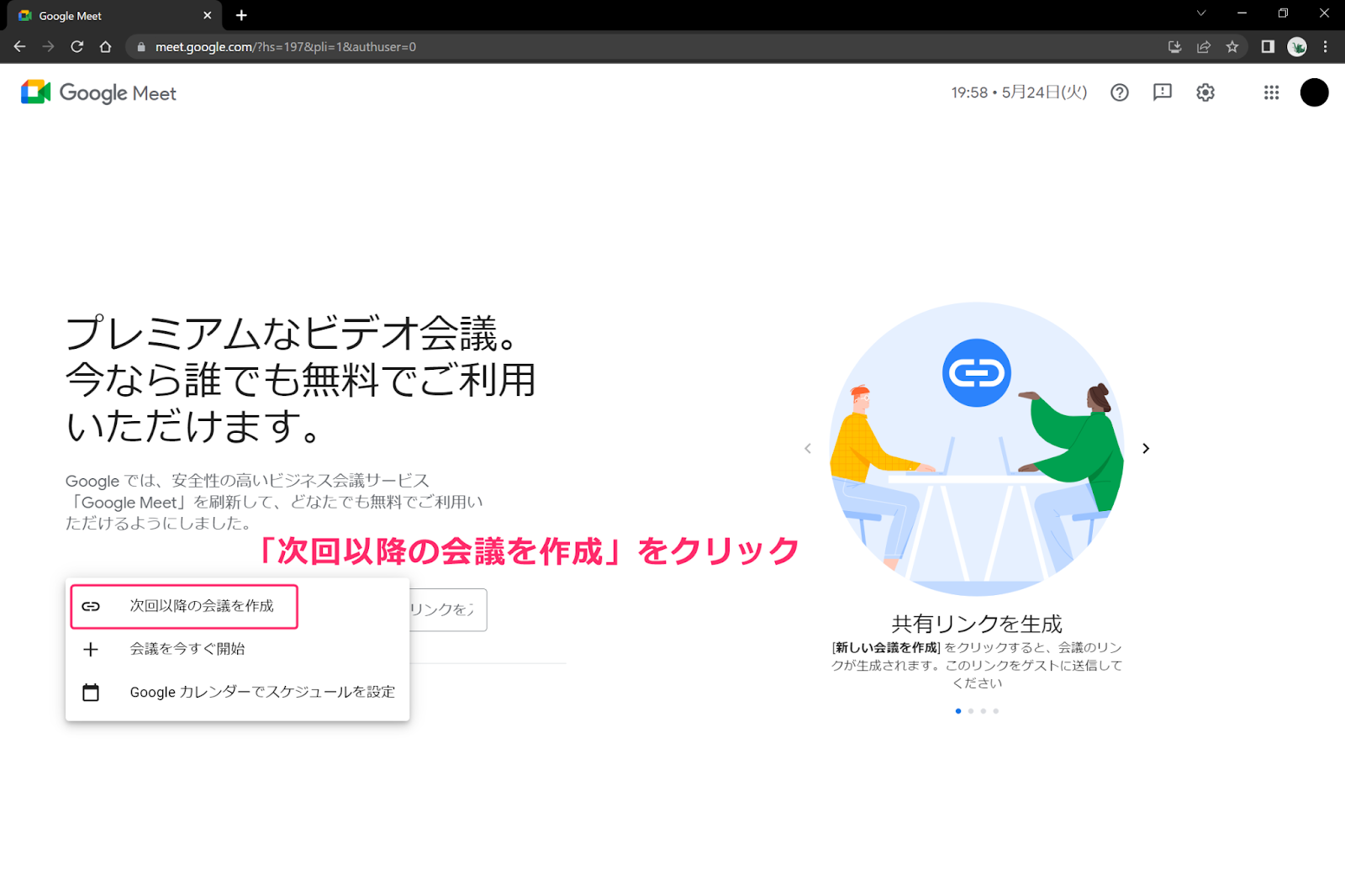
Task: Select the third carousel dot indicator
Action: pyautogui.click(x=984, y=711)
